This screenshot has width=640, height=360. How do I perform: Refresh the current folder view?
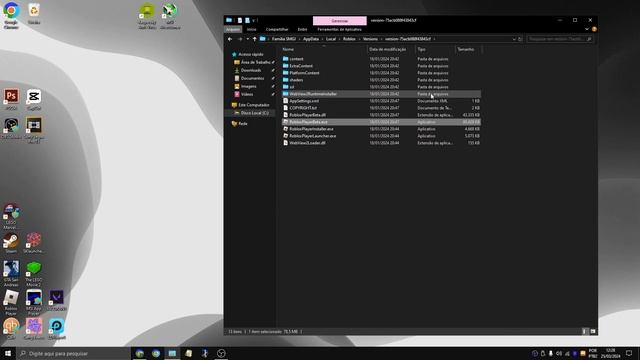coord(520,39)
